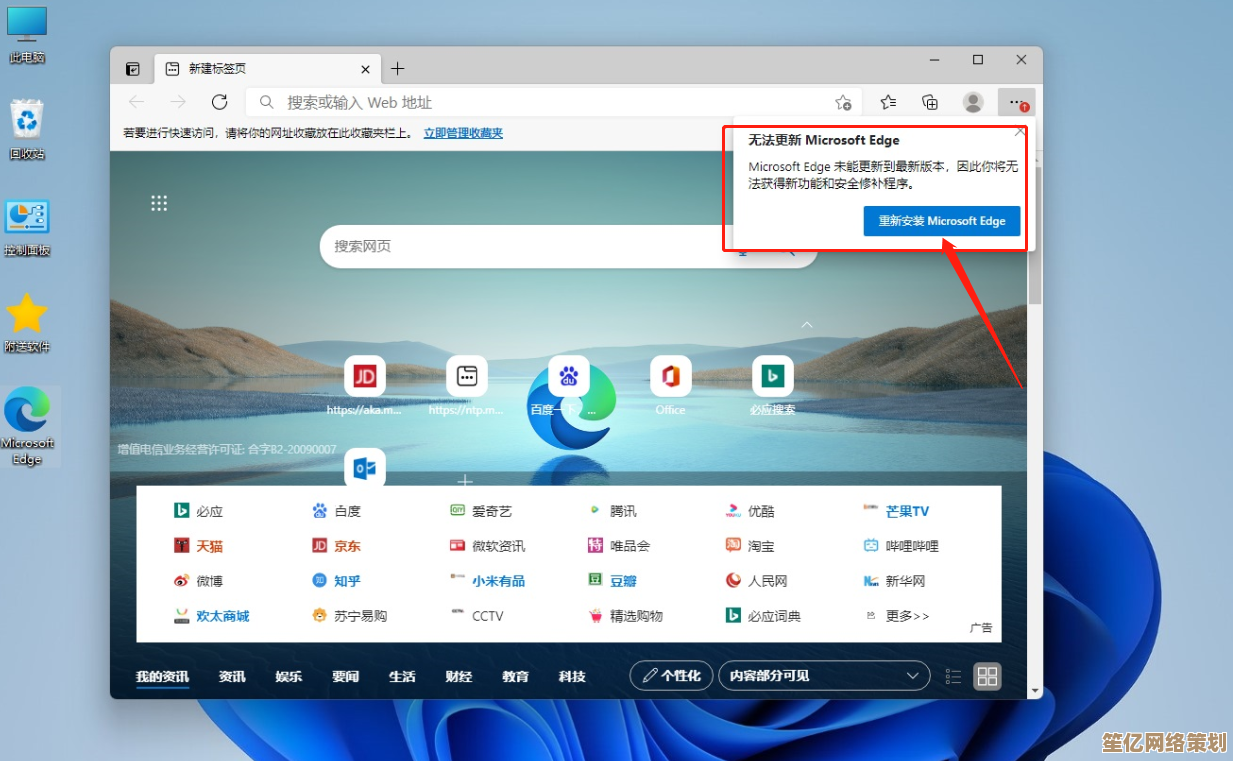Viewport: 1233px width, 761px height.
Task: Open the This PC desktop icon
Action: coord(27,34)
